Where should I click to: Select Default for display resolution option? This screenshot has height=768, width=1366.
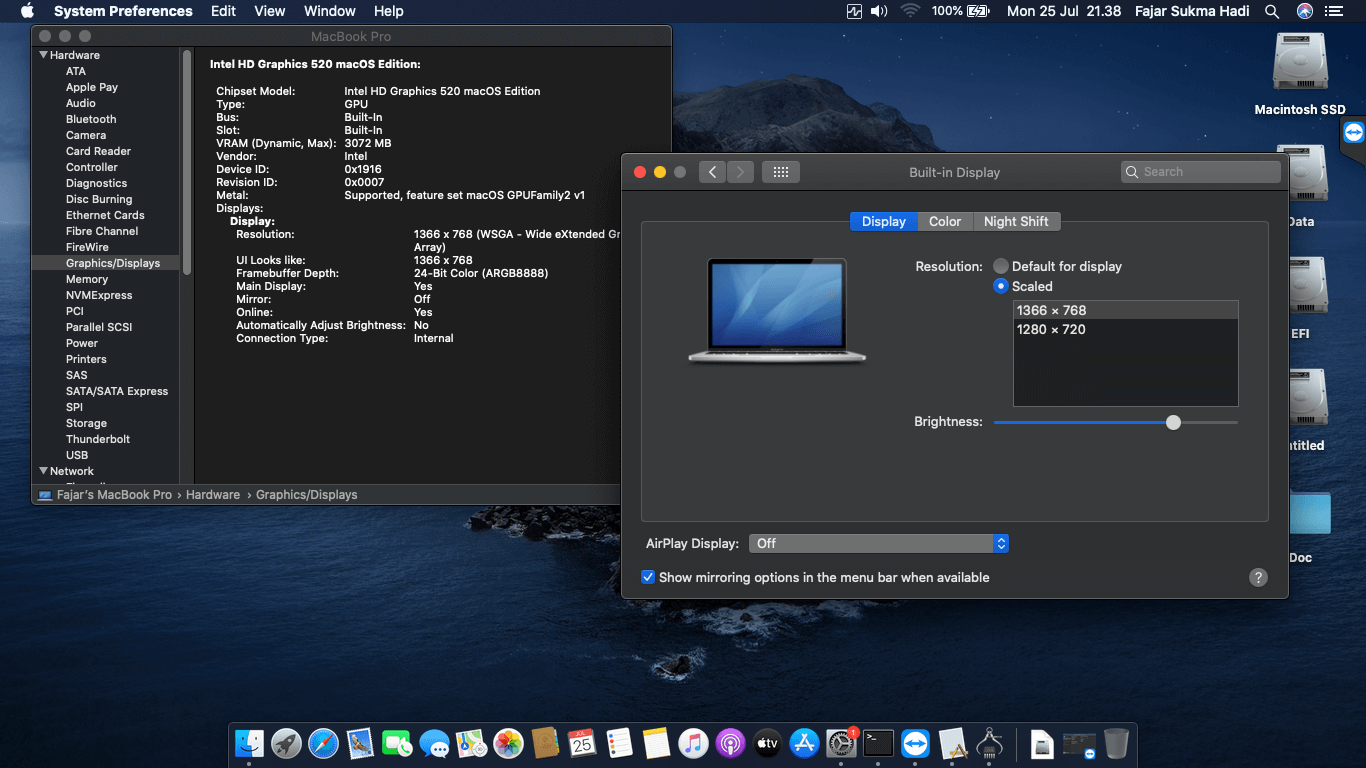pos(1001,266)
